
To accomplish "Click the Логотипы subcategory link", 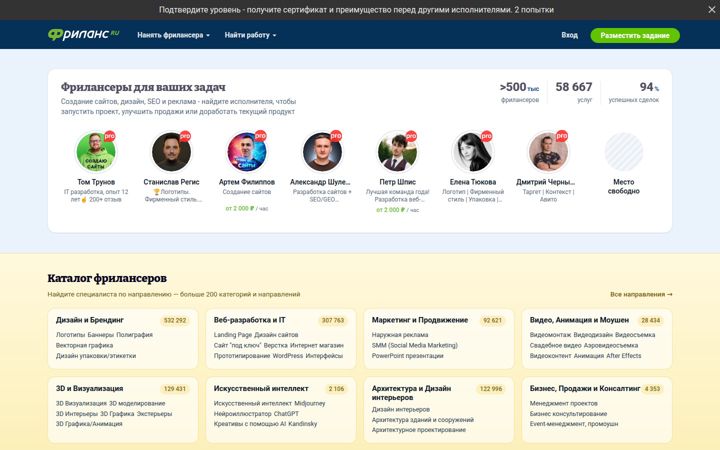I will tap(70, 335).
